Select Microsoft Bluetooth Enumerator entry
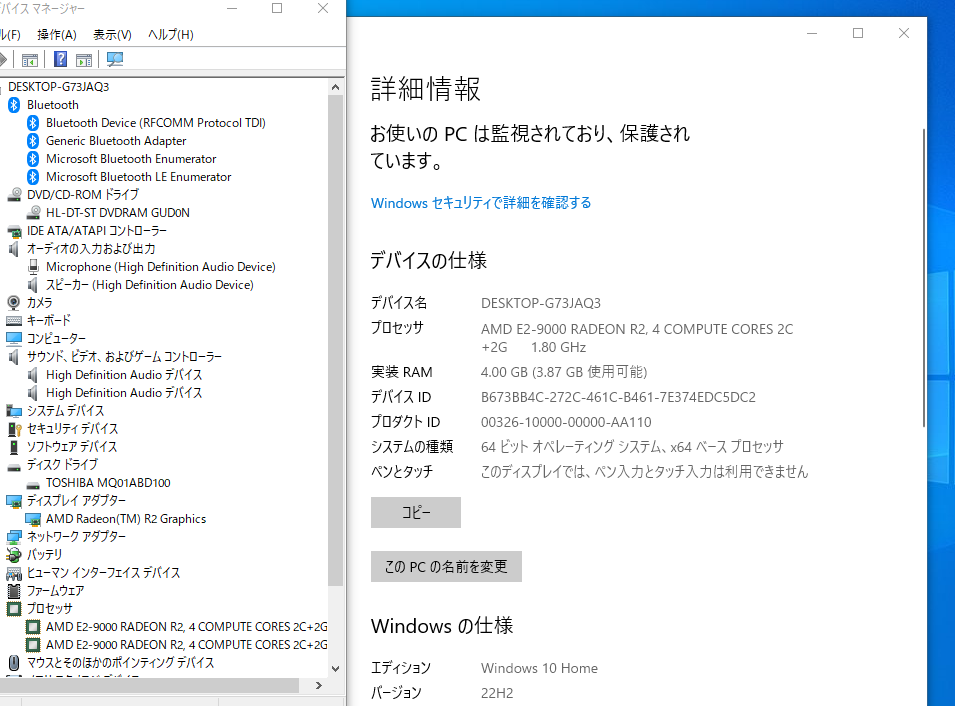 131,159
